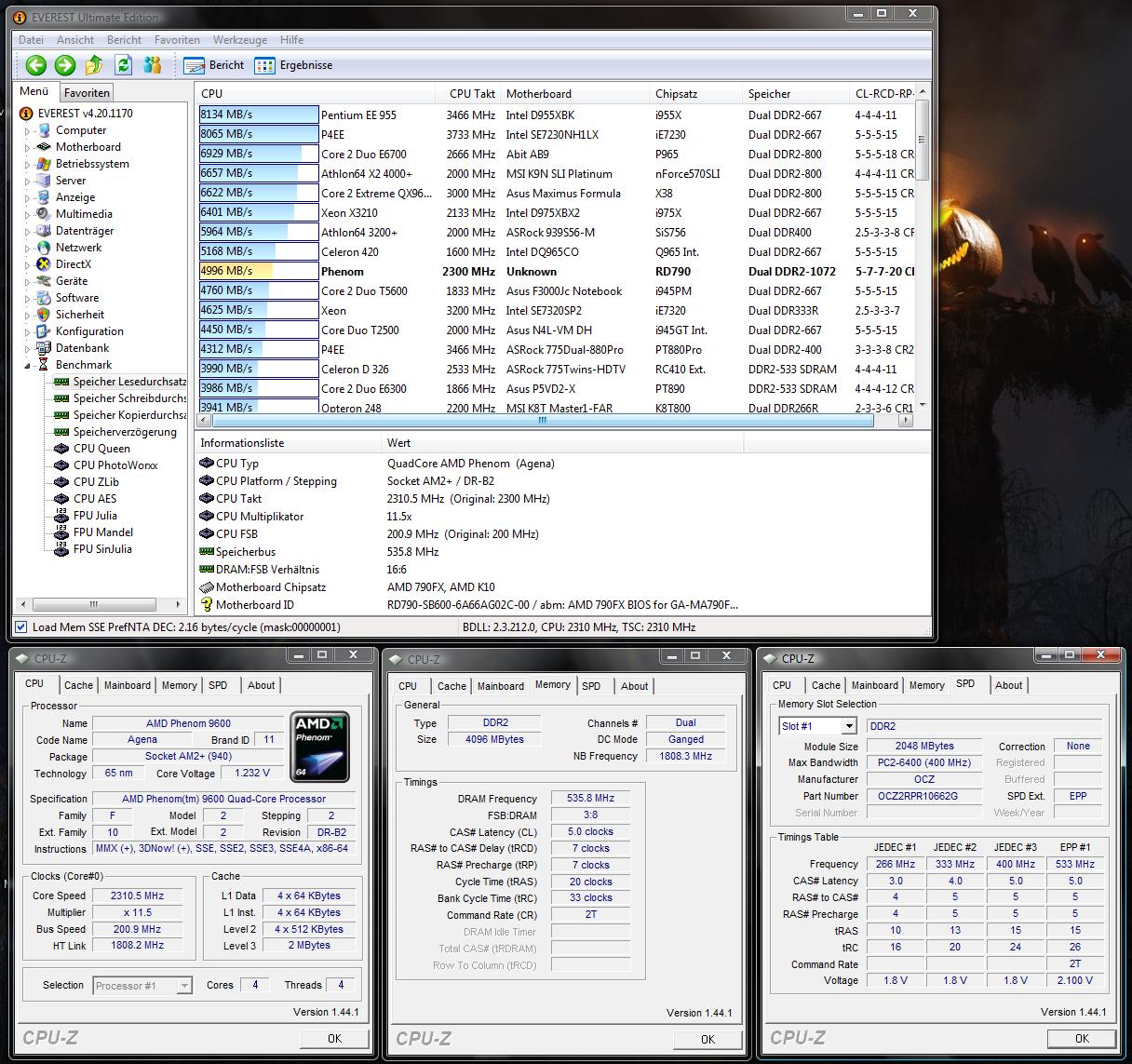
Task: Expand the Datenträger tree node
Action: (27, 232)
